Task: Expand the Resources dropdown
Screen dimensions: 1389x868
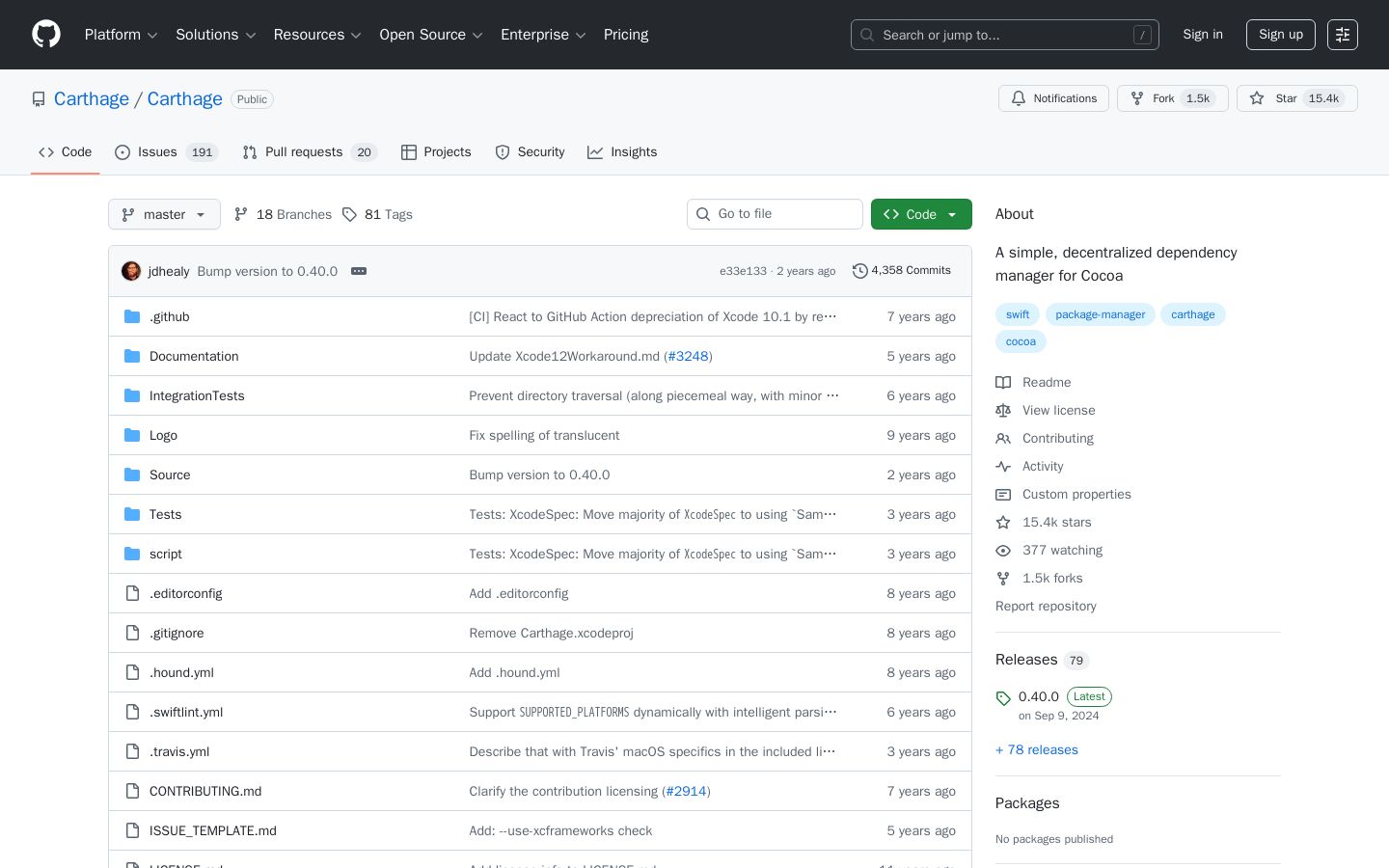Action: pos(317,35)
